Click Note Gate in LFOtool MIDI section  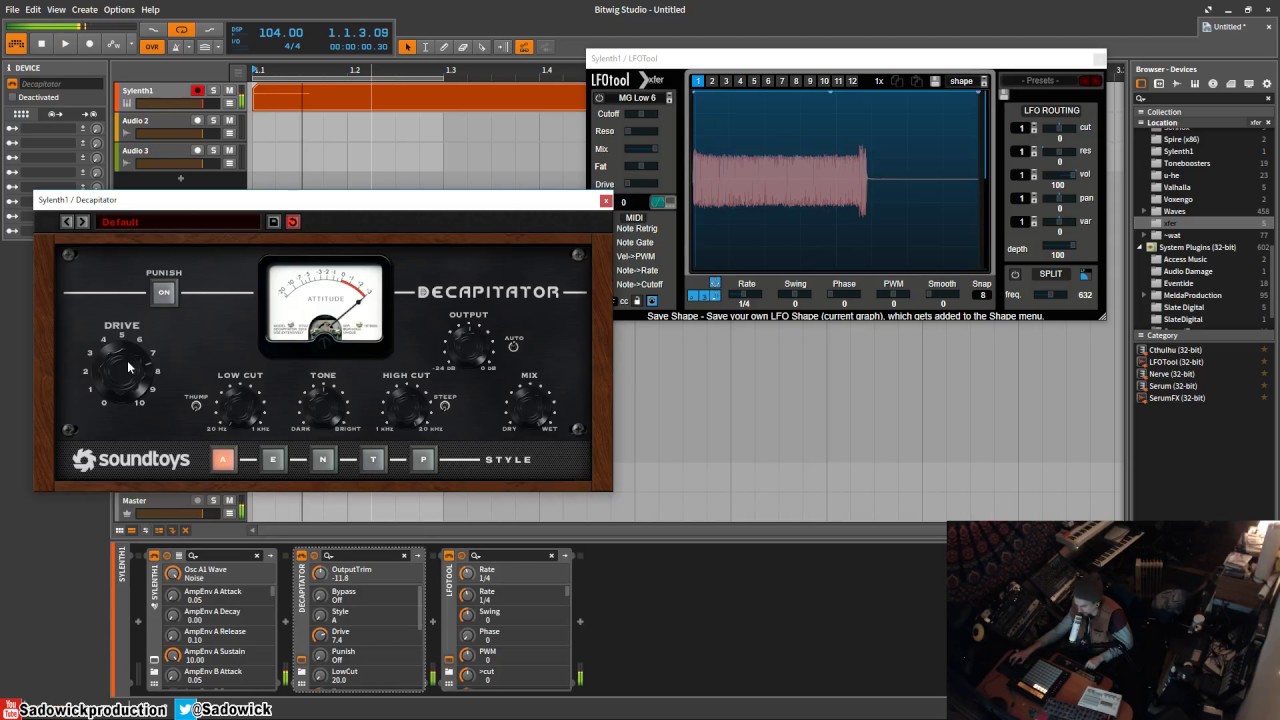[635, 243]
